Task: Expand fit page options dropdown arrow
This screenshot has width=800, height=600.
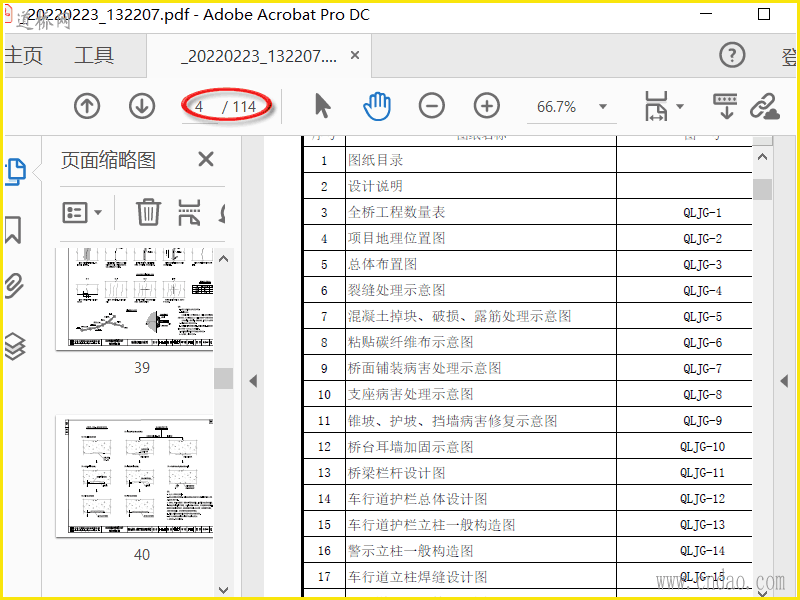Action: tap(680, 107)
